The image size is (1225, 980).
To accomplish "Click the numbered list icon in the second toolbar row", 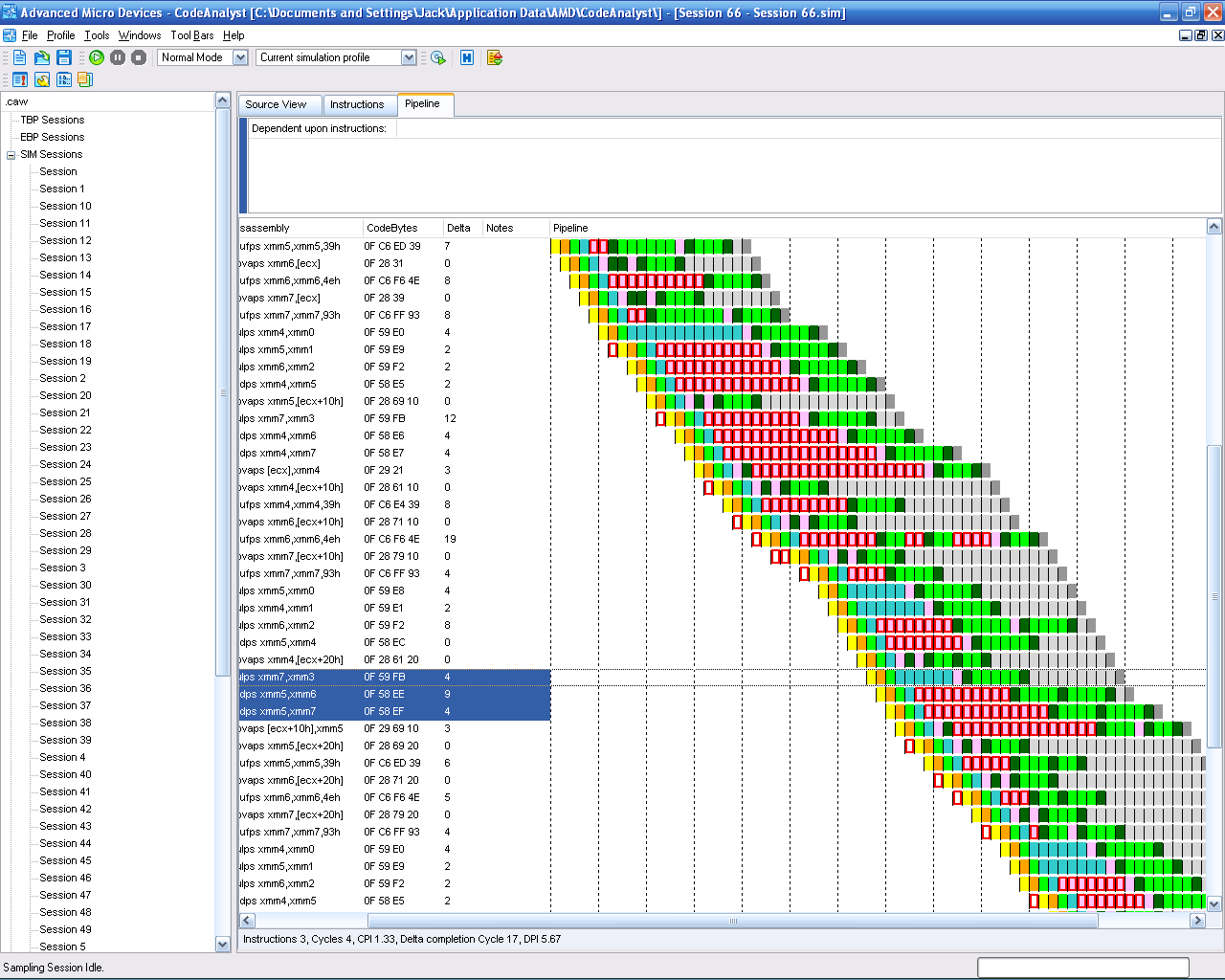I will (x=64, y=79).
